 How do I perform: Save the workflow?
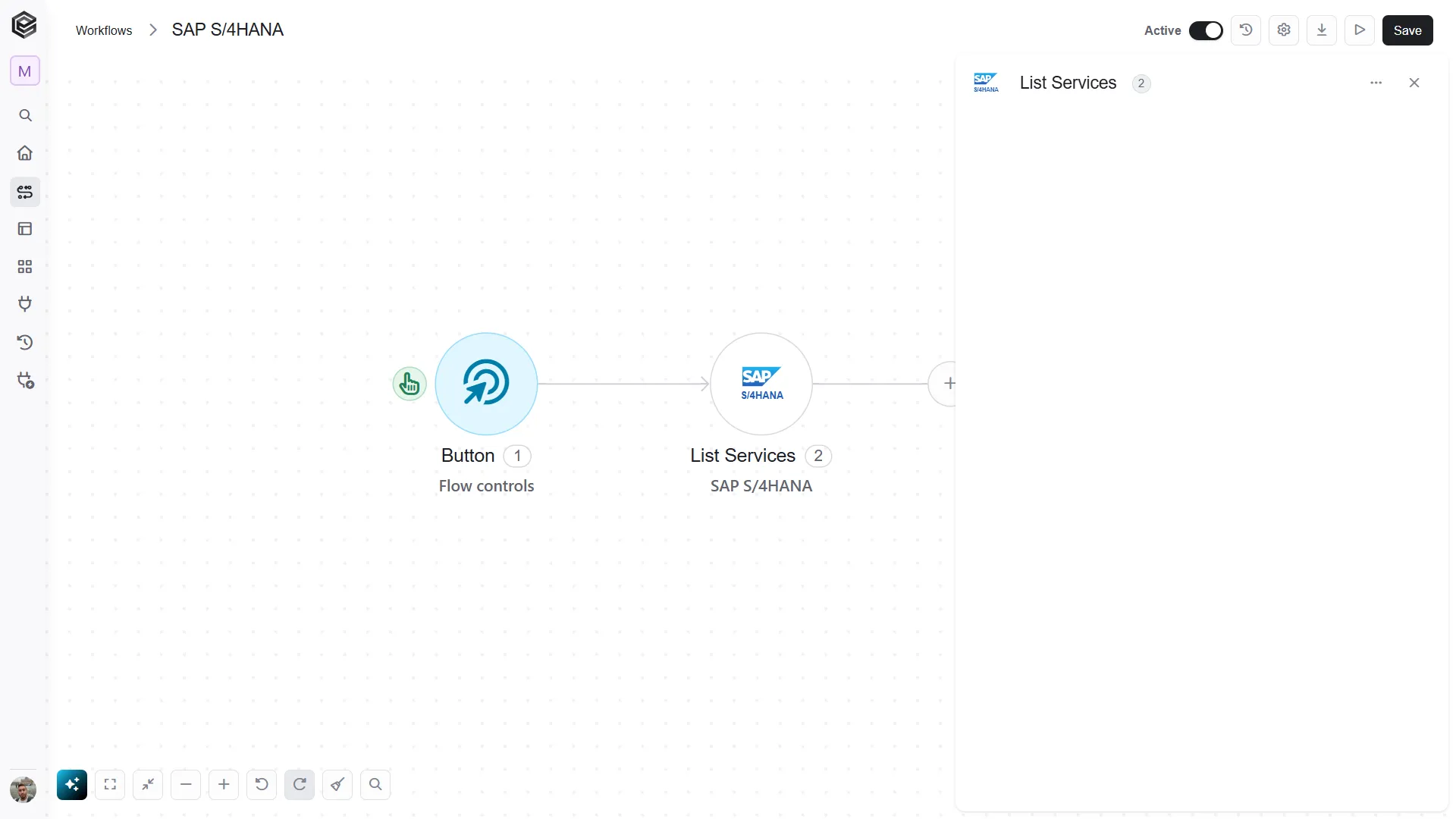[1407, 30]
